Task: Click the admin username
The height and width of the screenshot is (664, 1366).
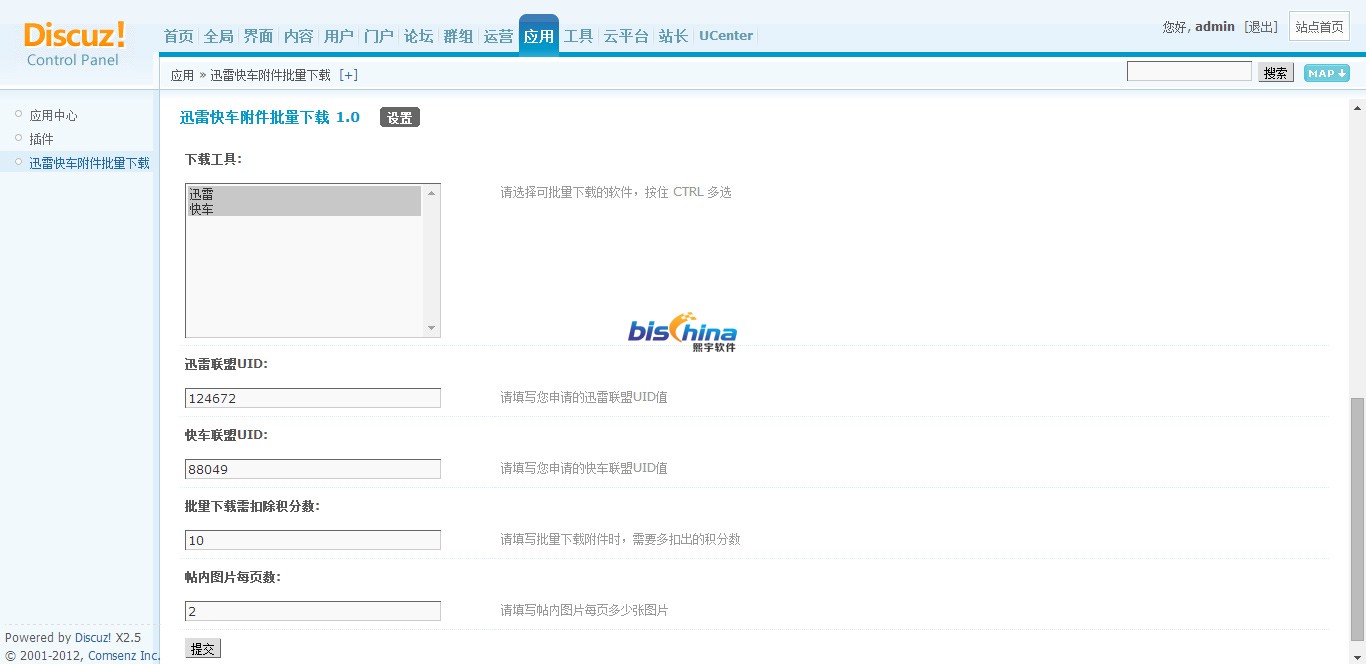Action: click(x=1215, y=27)
